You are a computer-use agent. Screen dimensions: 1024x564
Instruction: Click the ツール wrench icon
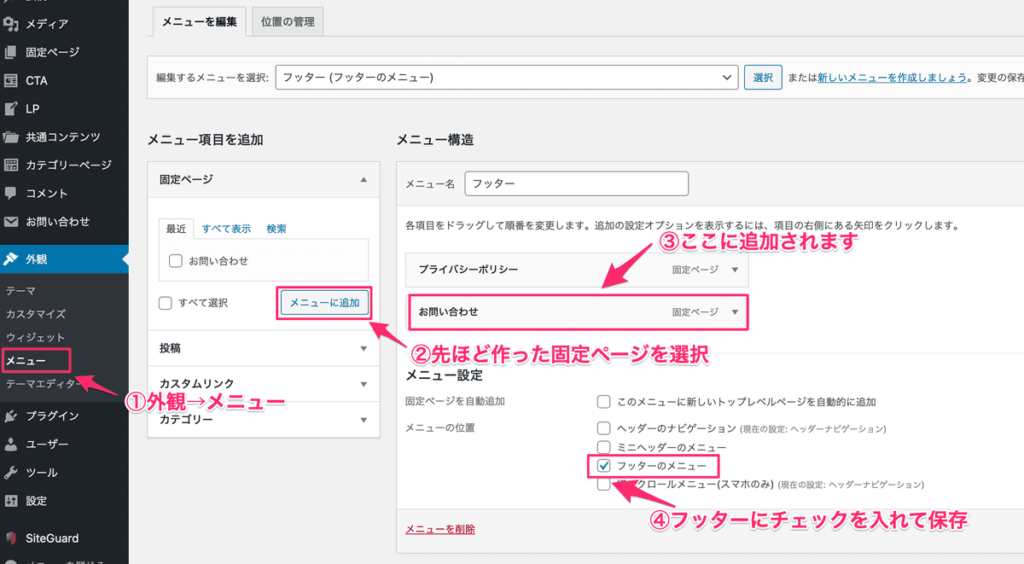click(x=11, y=472)
